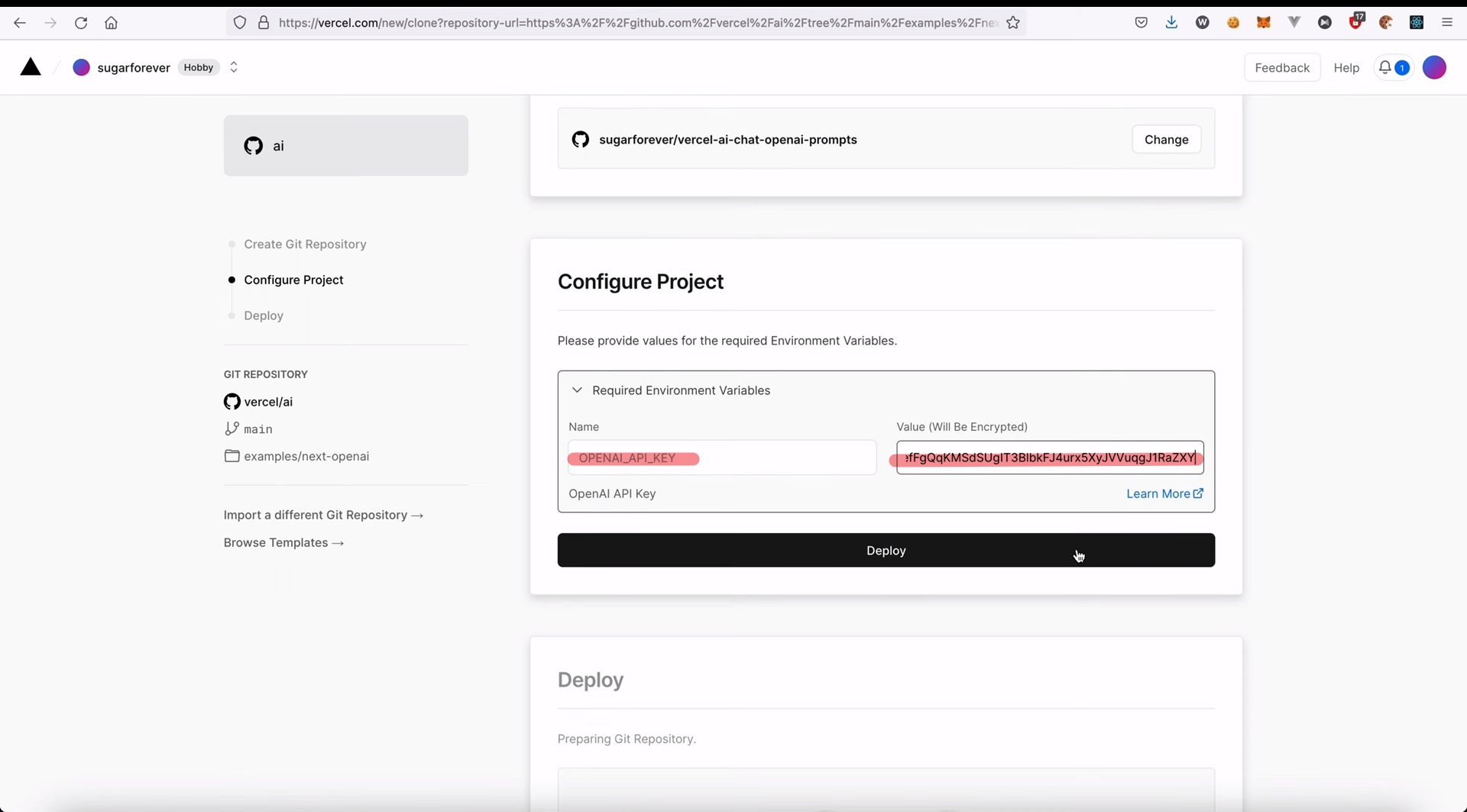Bookmark this page with star icon
This screenshot has width=1467, height=812.
tap(1013, 23)
